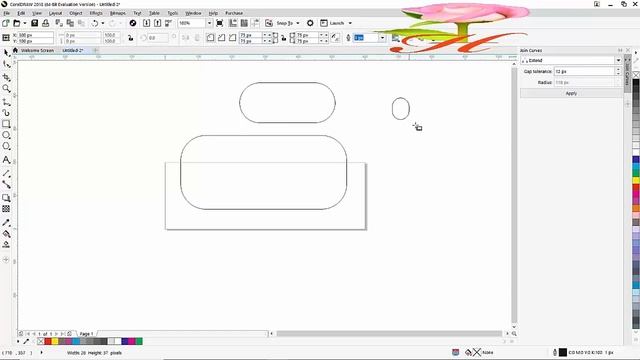This screenshot has height=360, width=640.
Task: Open the Object menu
Action: click(76, 13)
